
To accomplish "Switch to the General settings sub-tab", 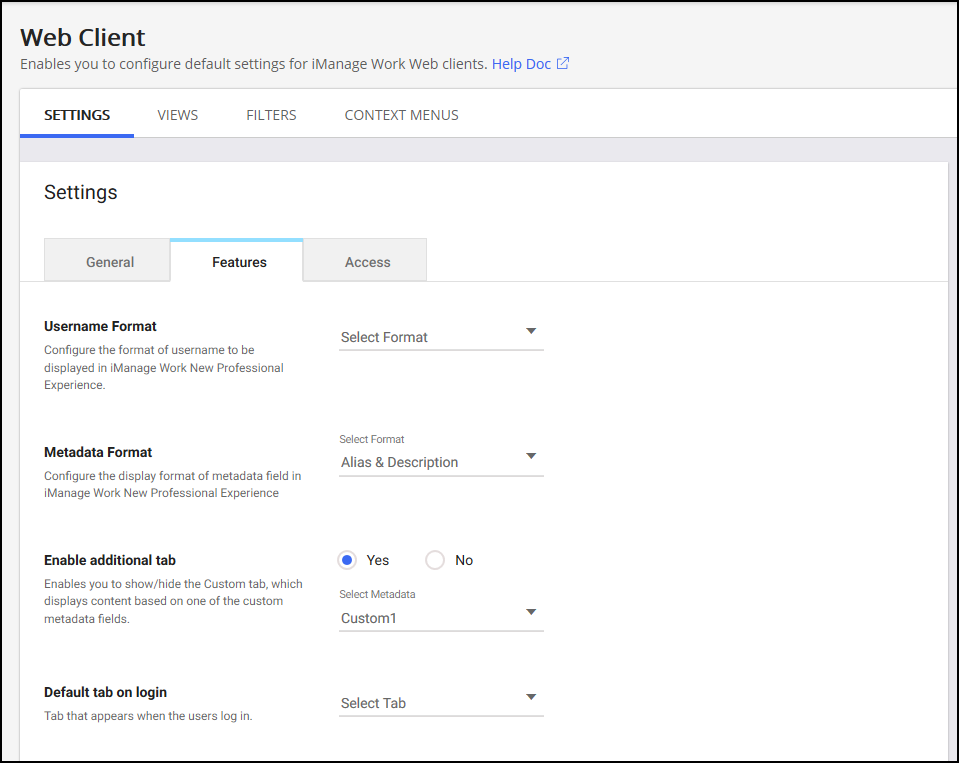I will 110,262.
